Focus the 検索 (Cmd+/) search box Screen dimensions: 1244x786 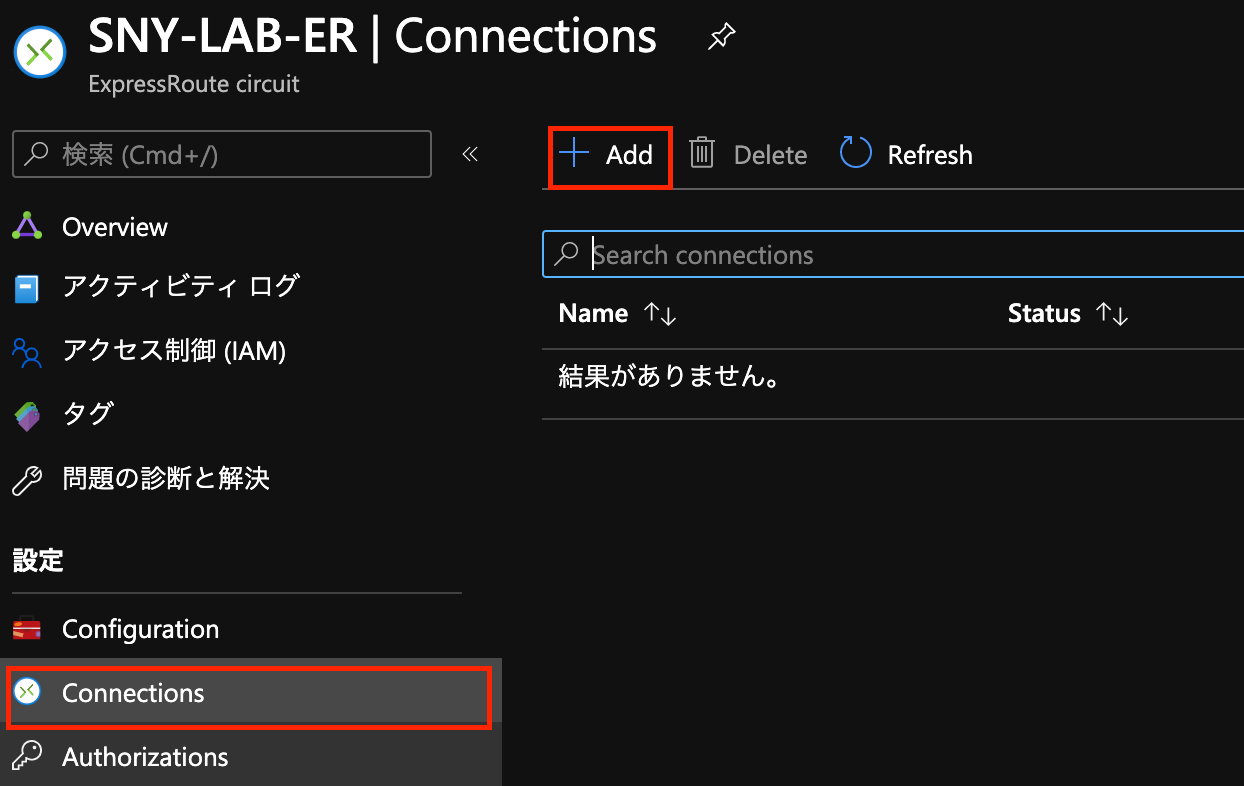click(x=222, y=154)
